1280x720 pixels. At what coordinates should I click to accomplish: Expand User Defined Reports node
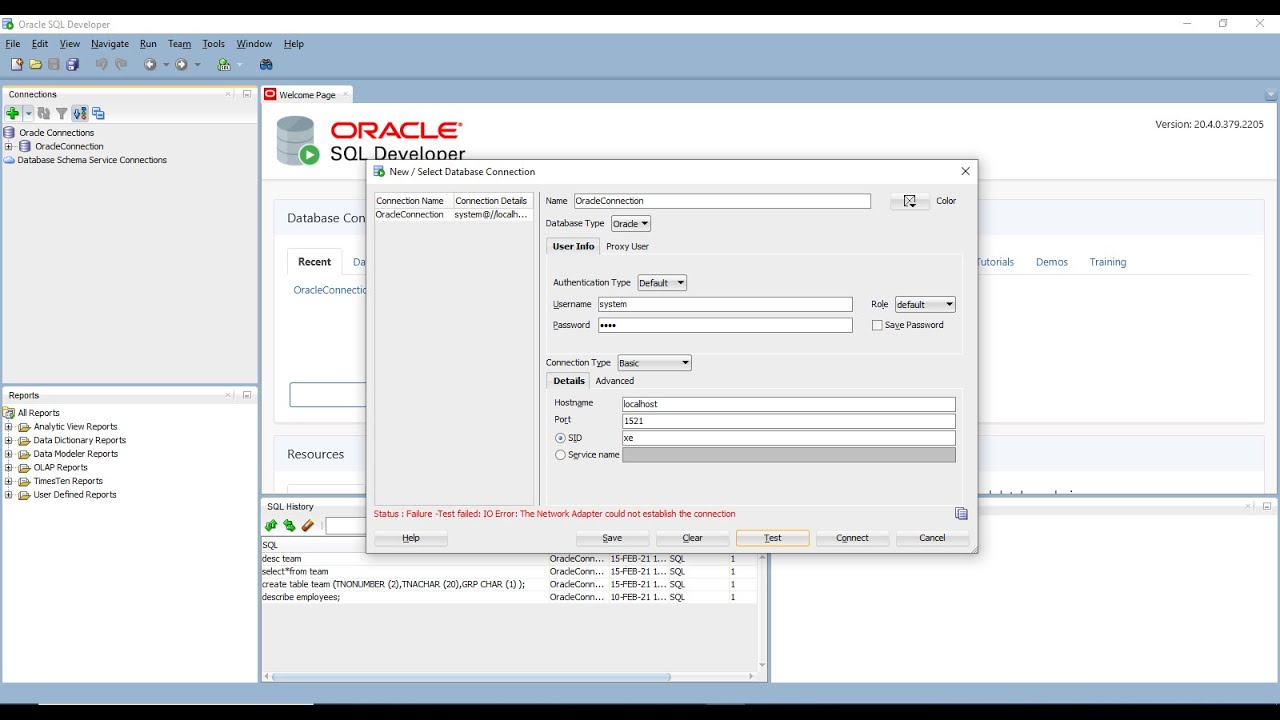9,495
